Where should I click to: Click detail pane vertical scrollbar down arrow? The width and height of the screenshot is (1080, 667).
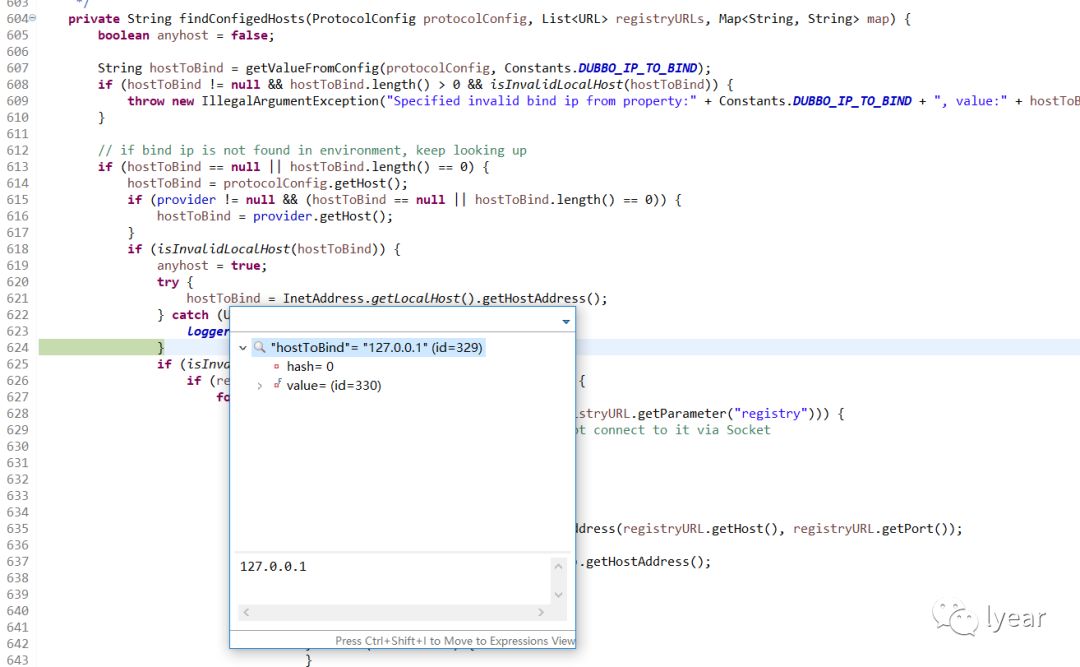pyautogui.click(x=559, y=595)
